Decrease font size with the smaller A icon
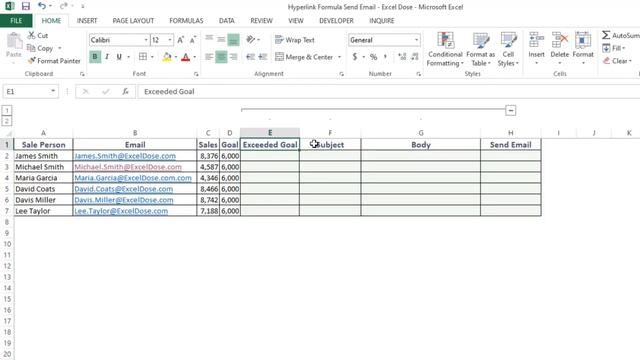This screenshot has width=640, height=360. (x=193, y=40)
